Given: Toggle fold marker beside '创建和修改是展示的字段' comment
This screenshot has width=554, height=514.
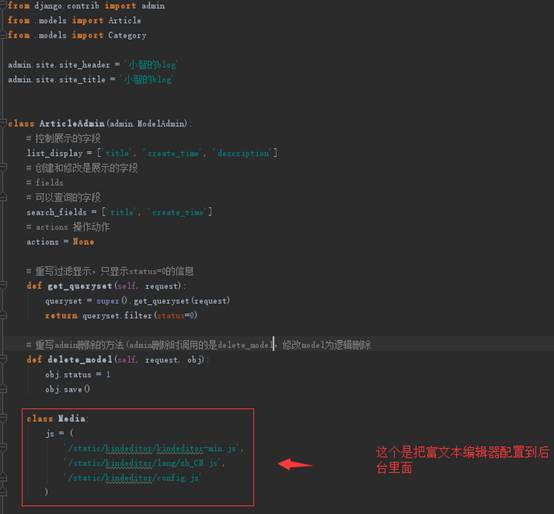Looking at the screenshot, I should 3,167.
